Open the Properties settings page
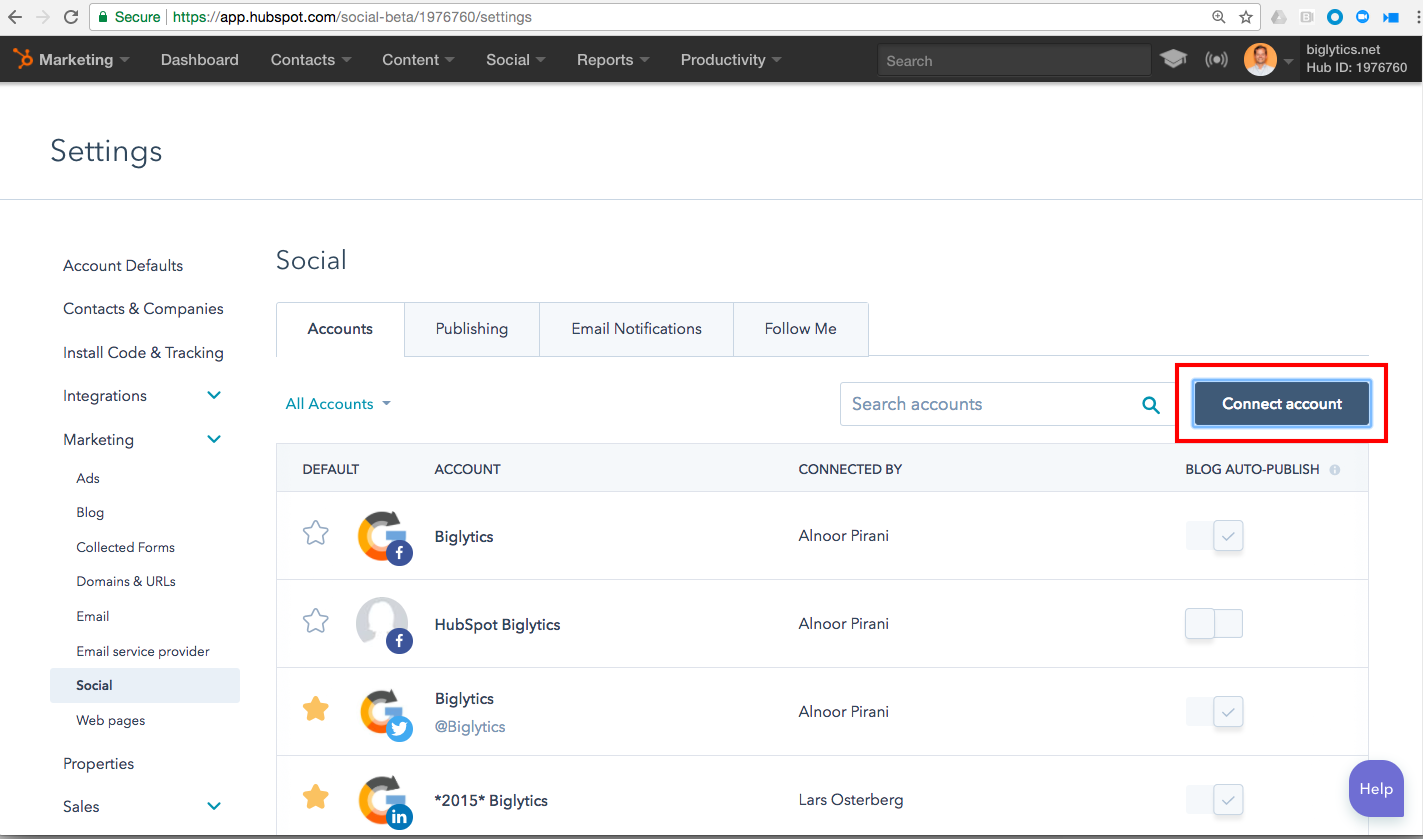 click(99, 764)
